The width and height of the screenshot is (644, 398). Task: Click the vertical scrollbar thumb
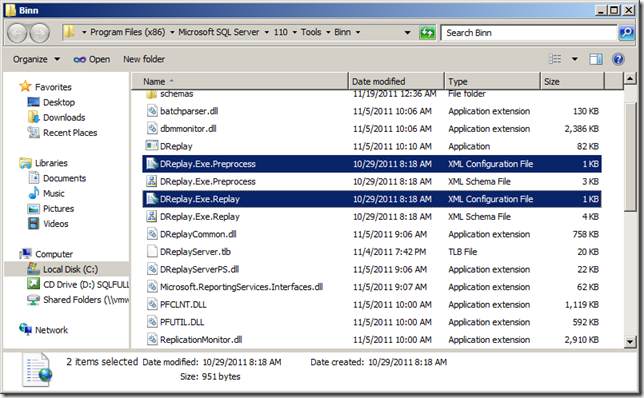coord(630,157)
